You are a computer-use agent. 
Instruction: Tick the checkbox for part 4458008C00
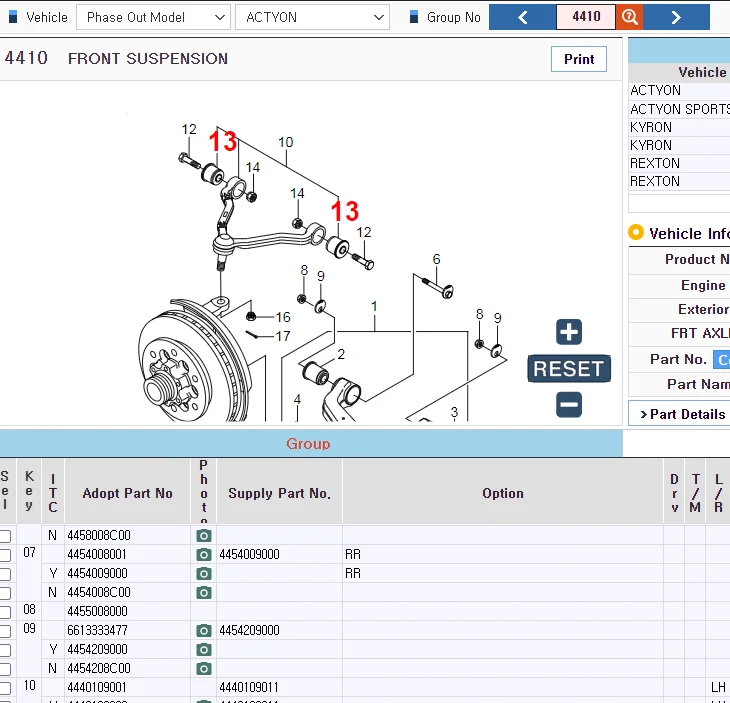point(5,537)
